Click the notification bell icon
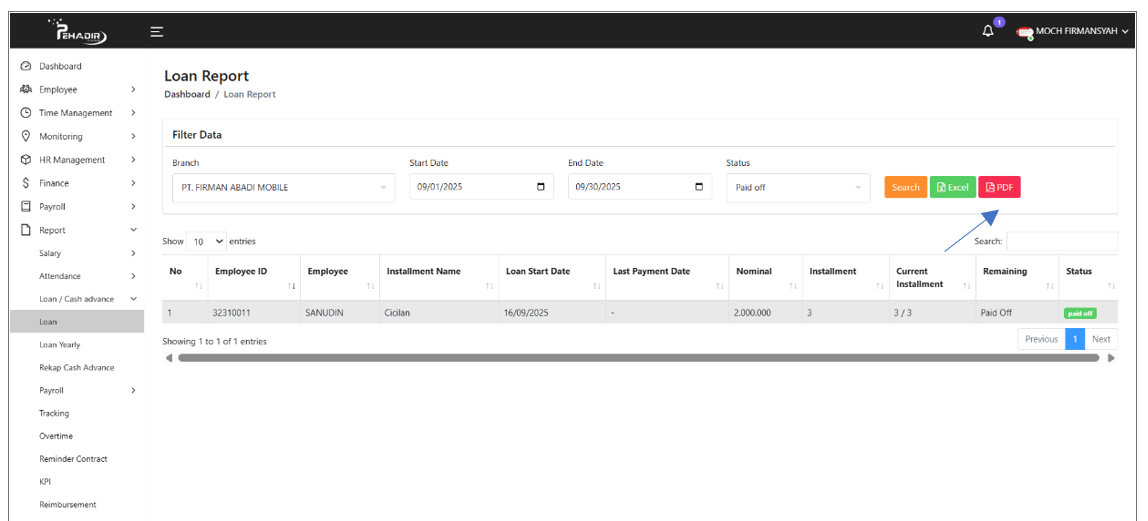Screen dimensions: 1148x521 pos(988,31)
